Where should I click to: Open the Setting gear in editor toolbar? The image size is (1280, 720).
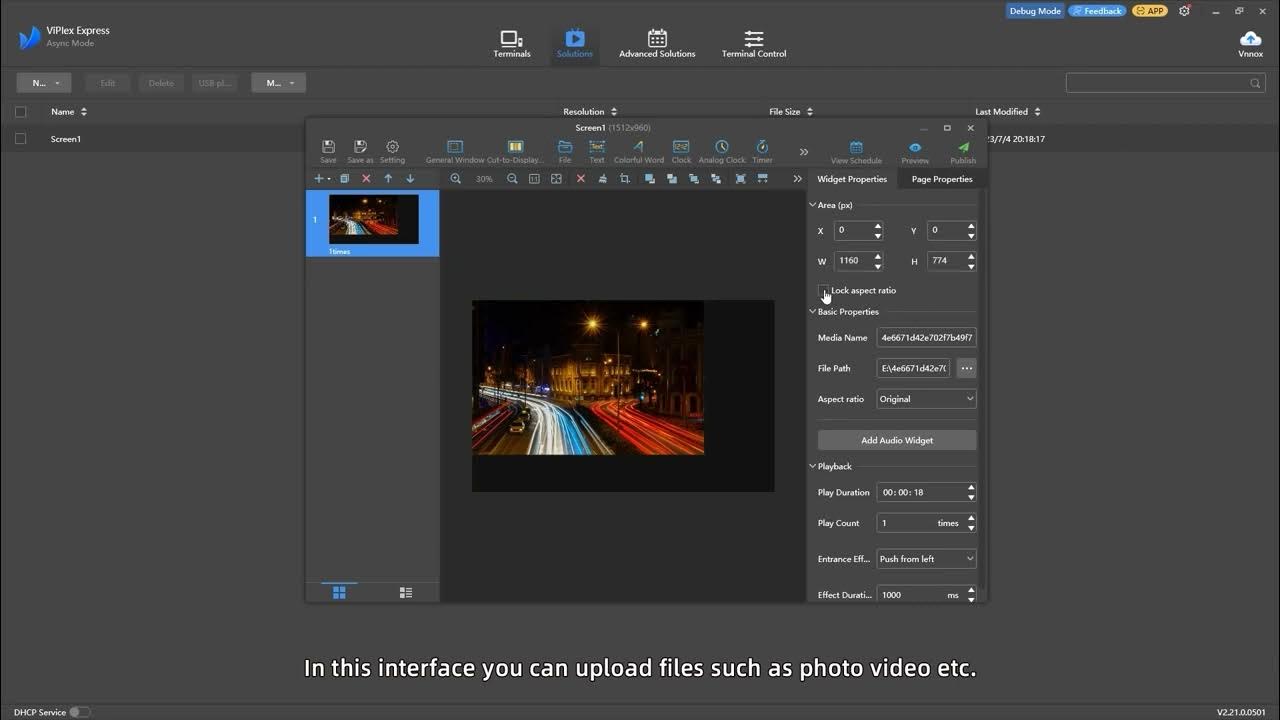pos(392,147)
